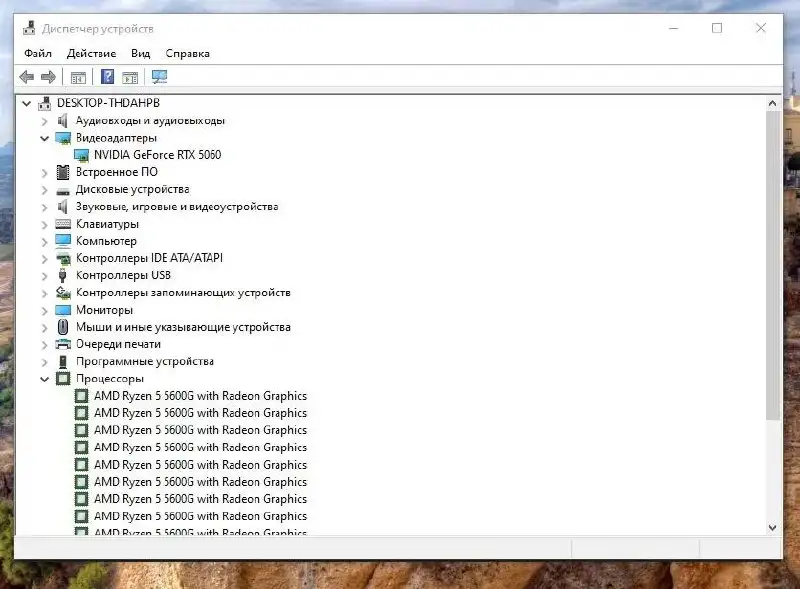Click the DESKTOP-THDAHPB computer icon
This screenshot has height=589, width=800.
click(45, 103)
